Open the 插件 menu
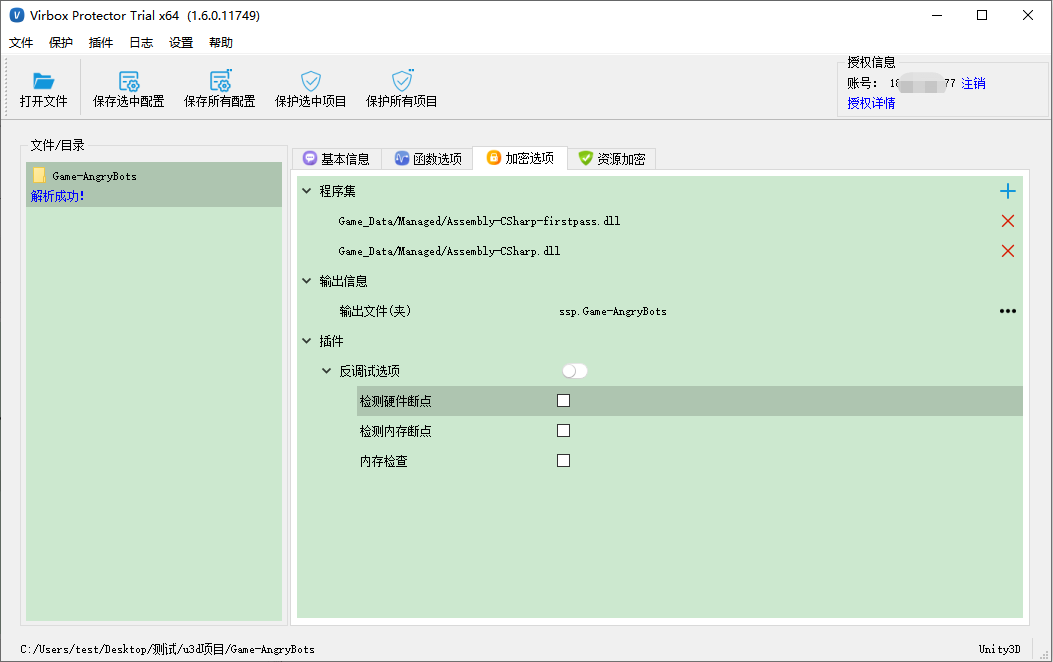The image size is (1053, 662). 101,43
